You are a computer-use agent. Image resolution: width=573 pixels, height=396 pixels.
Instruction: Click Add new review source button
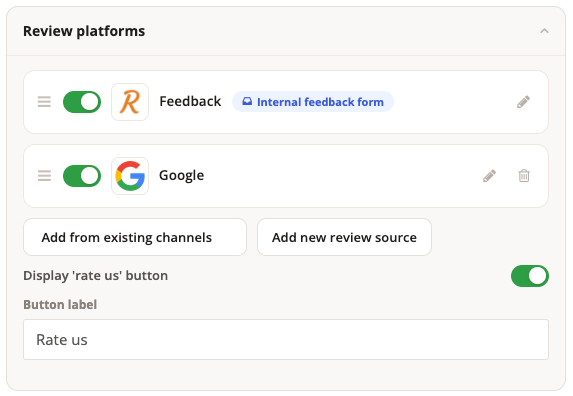344,237
